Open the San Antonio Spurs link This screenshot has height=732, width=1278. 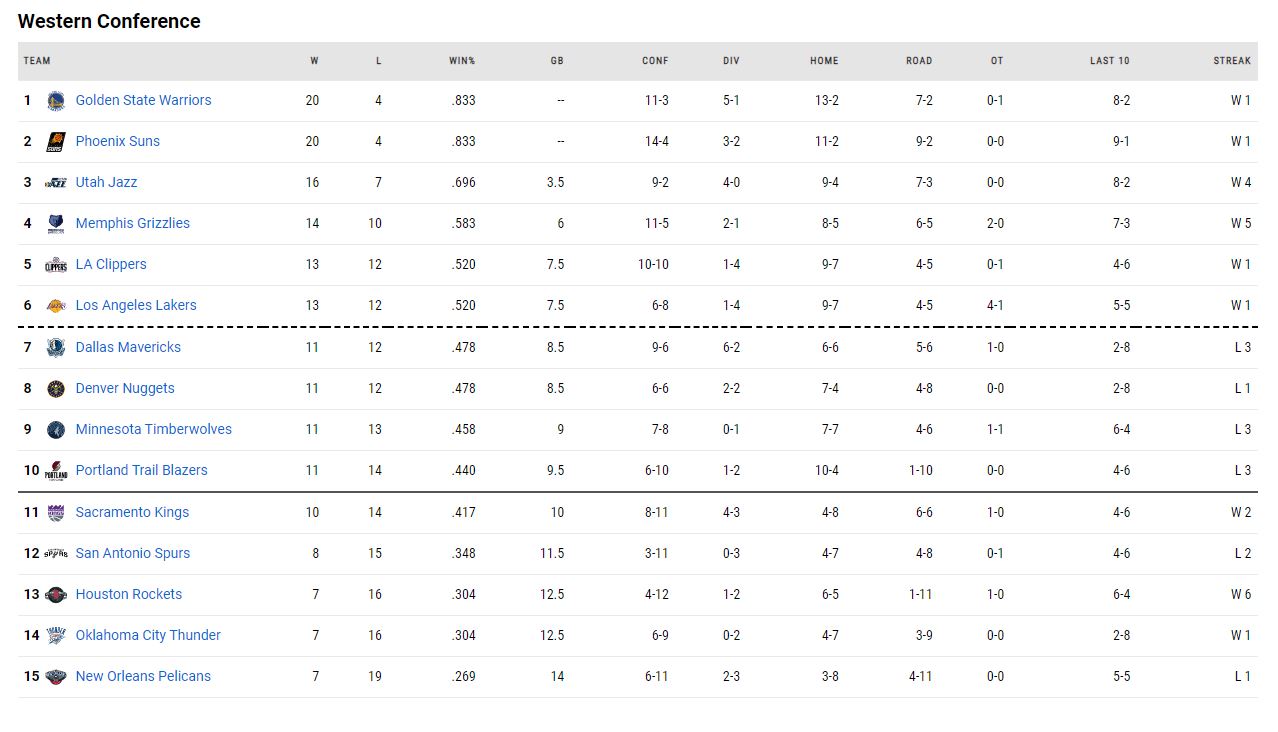pyautogui.click(x=132, y=553)
